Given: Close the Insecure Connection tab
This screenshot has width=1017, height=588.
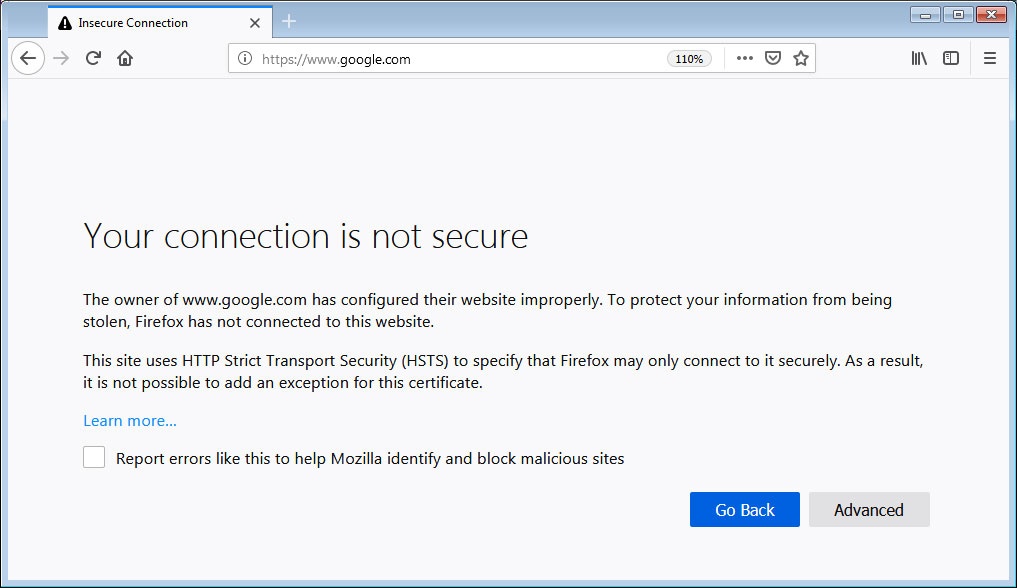Looking at the screenshot, I should pos(255,23).
